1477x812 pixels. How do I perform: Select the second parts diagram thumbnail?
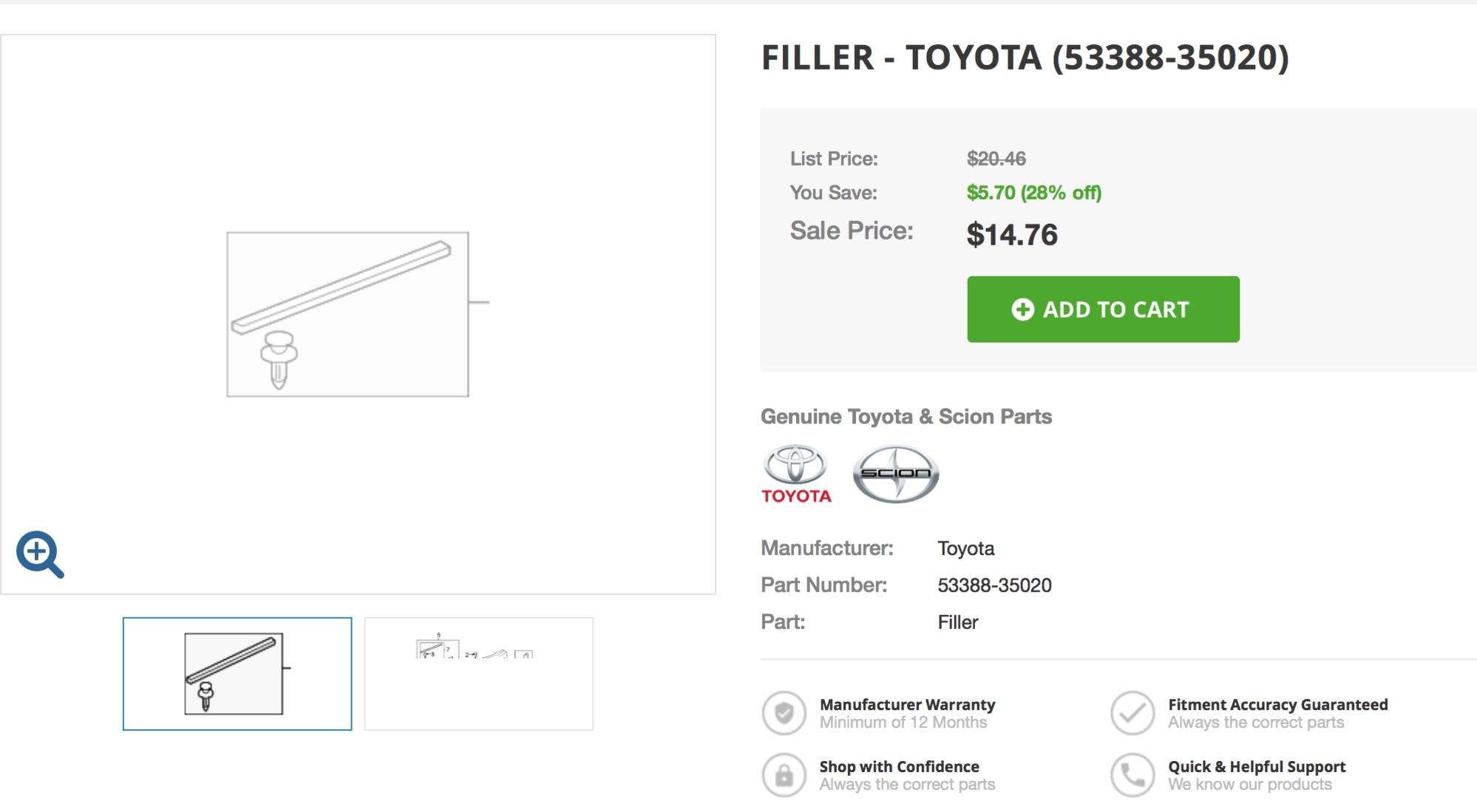point(479,674)
